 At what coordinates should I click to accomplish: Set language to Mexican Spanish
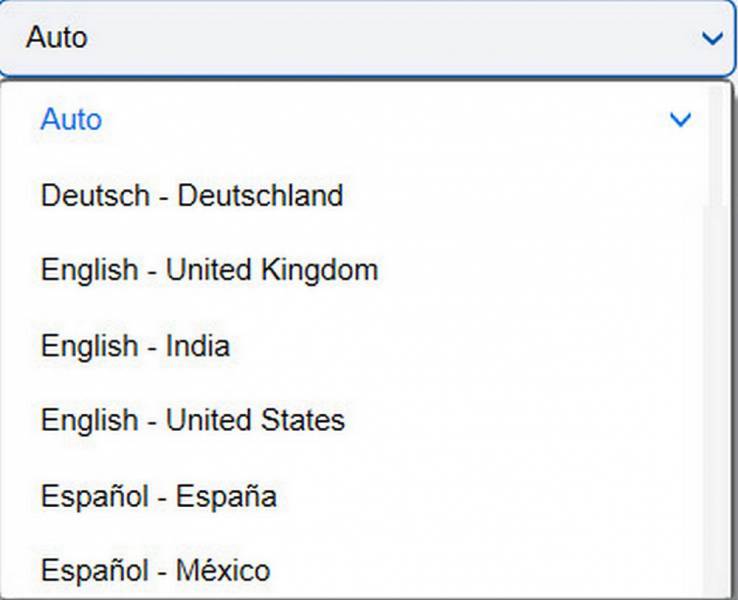pyautogui.click(x=155, y=571)
